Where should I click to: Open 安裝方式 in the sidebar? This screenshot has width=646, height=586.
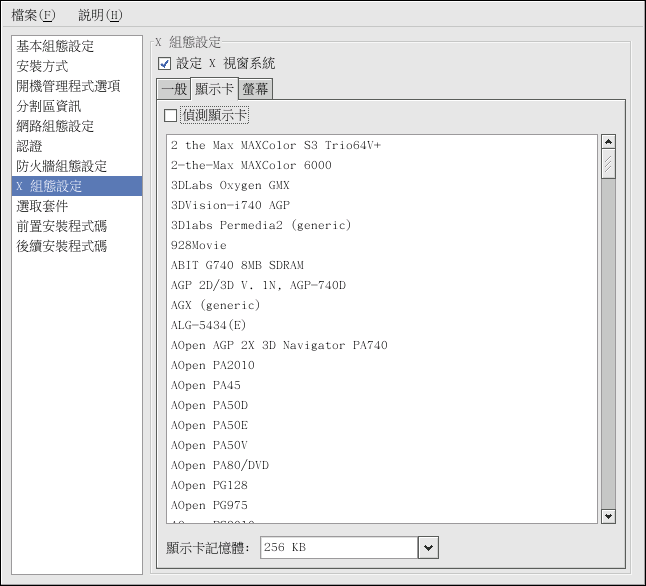point(42,66)
